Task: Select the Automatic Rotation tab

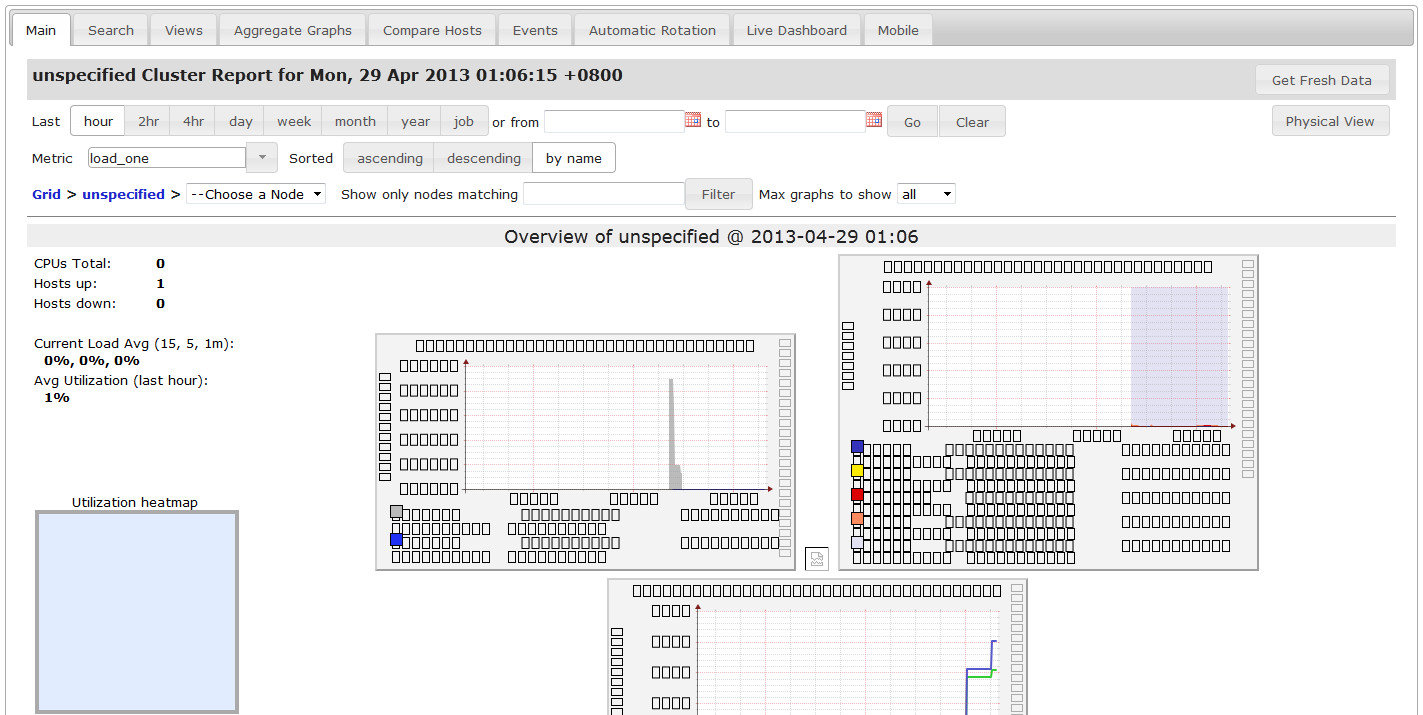Action: click(x=651, y=29)
